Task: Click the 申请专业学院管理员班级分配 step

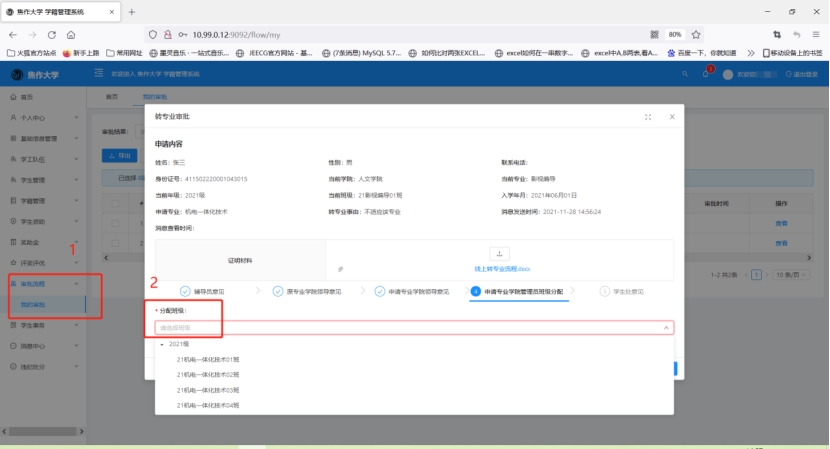Action: (x=518, y=291)
